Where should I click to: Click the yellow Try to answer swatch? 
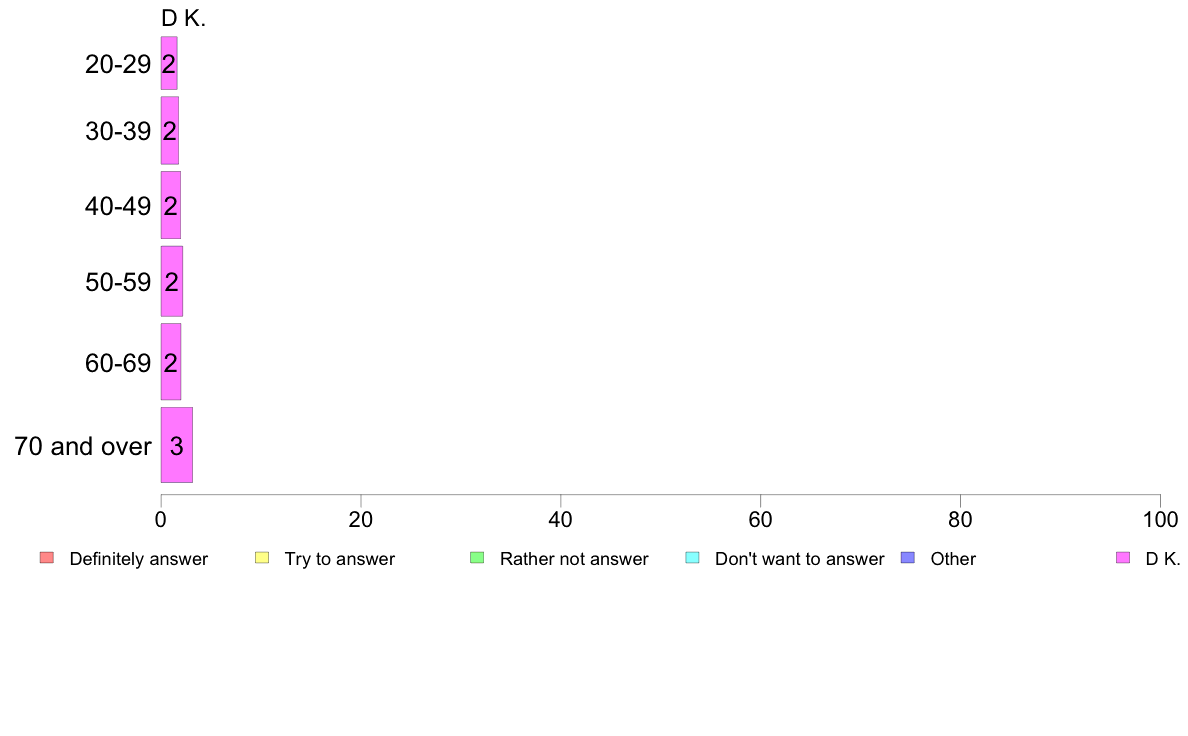(x=262, y=558)
